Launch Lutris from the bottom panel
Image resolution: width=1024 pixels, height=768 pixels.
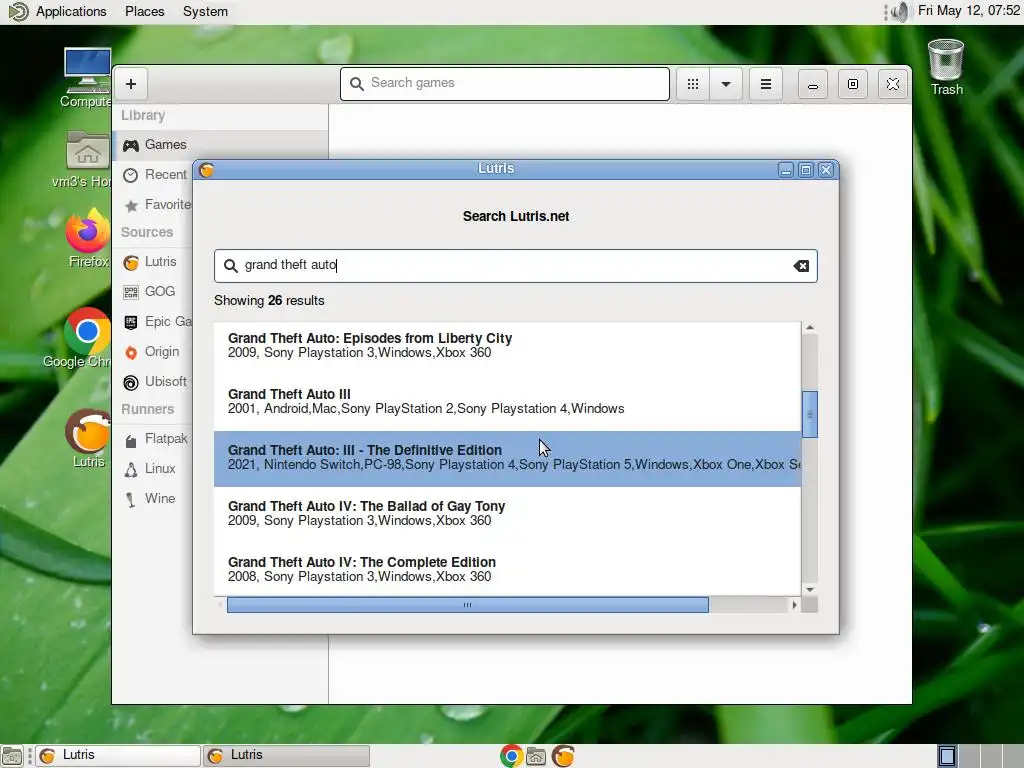tap(563, 756)
